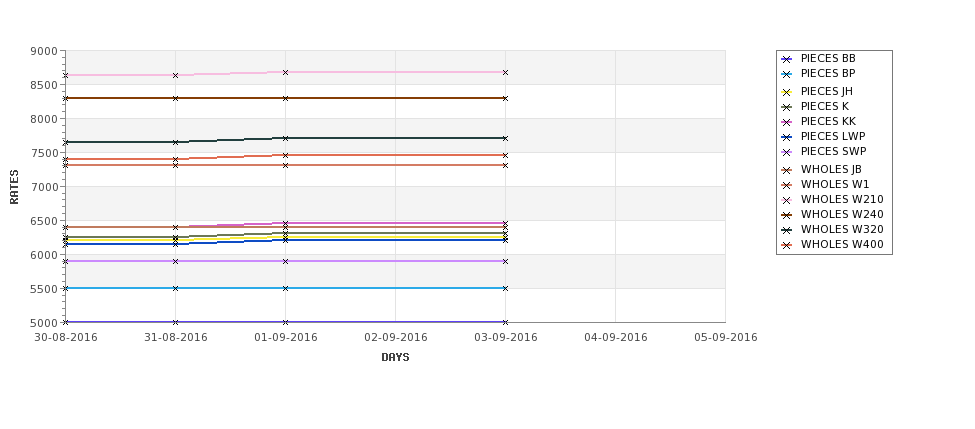Click the PIECES KK legend marker icon
Screen dimensions: 975x429
click(x=787, y=122)
